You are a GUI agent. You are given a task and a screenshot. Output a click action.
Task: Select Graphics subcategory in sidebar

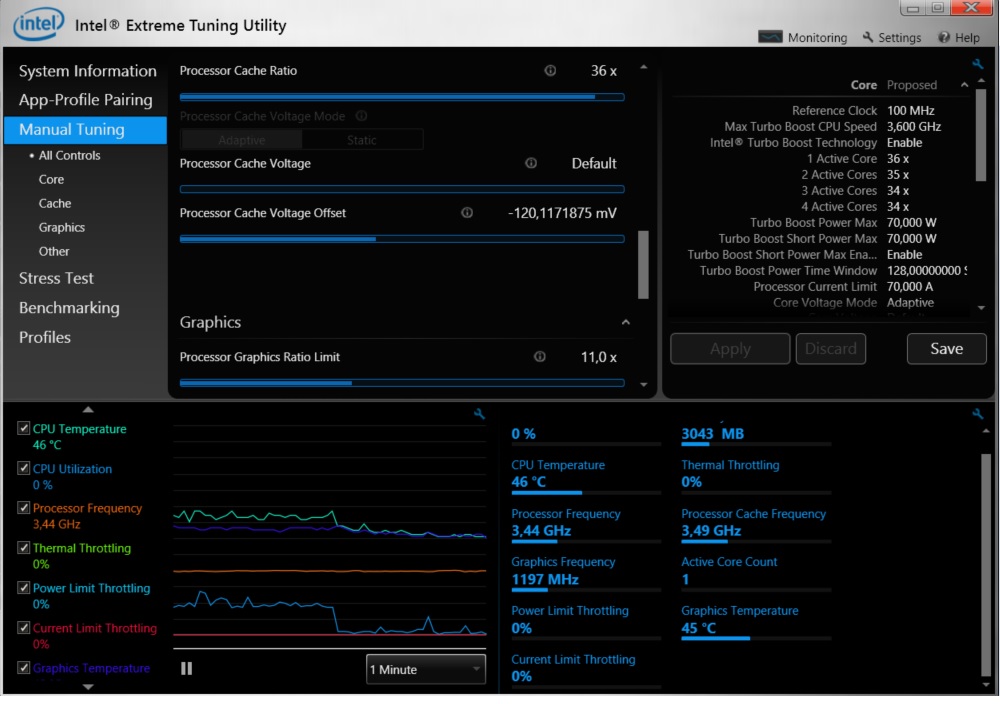point(61,228)
